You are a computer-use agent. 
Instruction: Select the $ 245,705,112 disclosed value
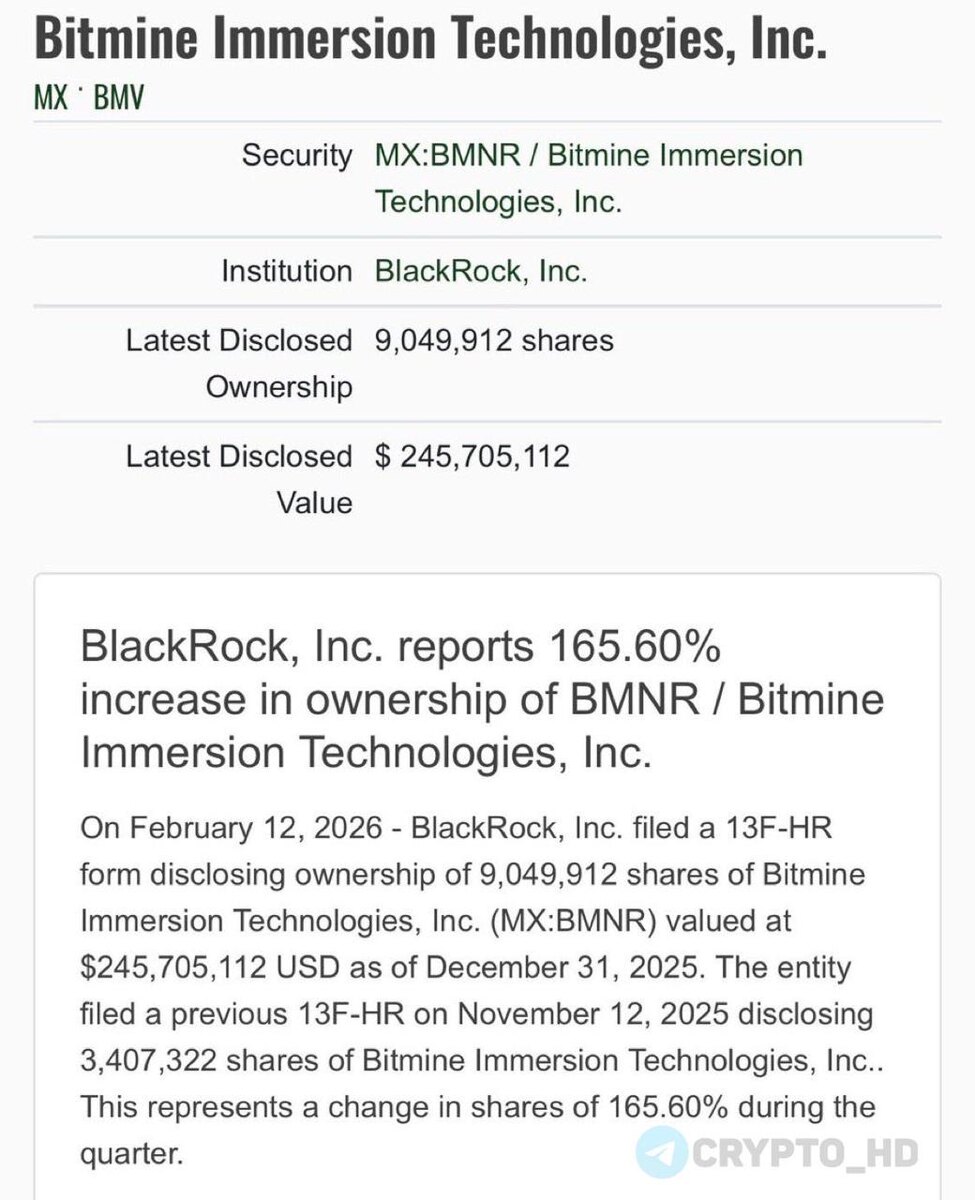(472, 456)
